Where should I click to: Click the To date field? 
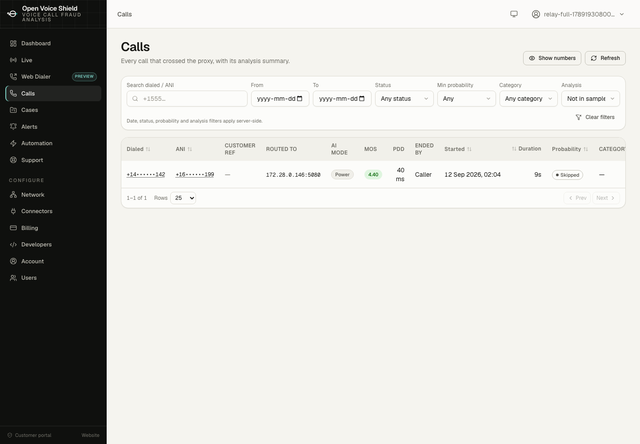click(x=342, y=99)
